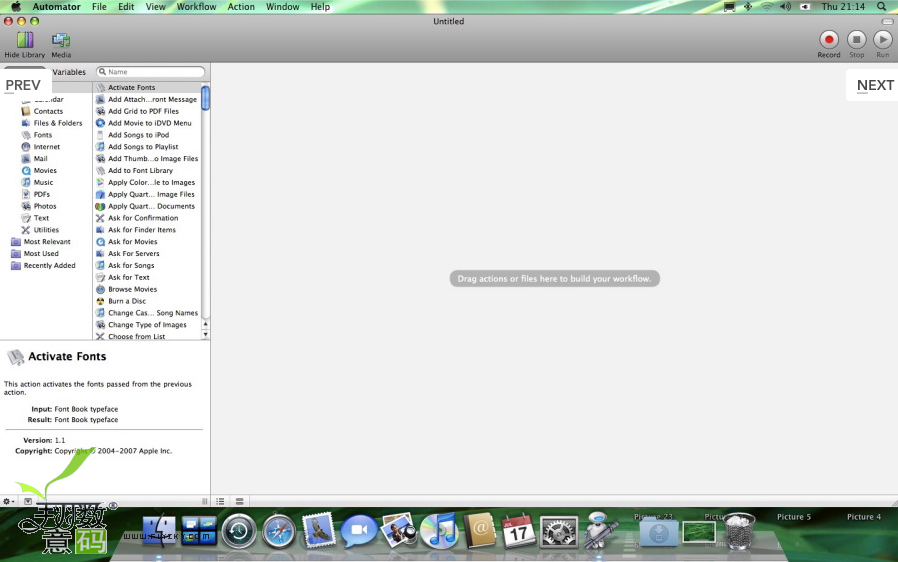Viewport: 898px width, 562px height.
Task: Open the Action menu
Action: [x=241, y=7]
